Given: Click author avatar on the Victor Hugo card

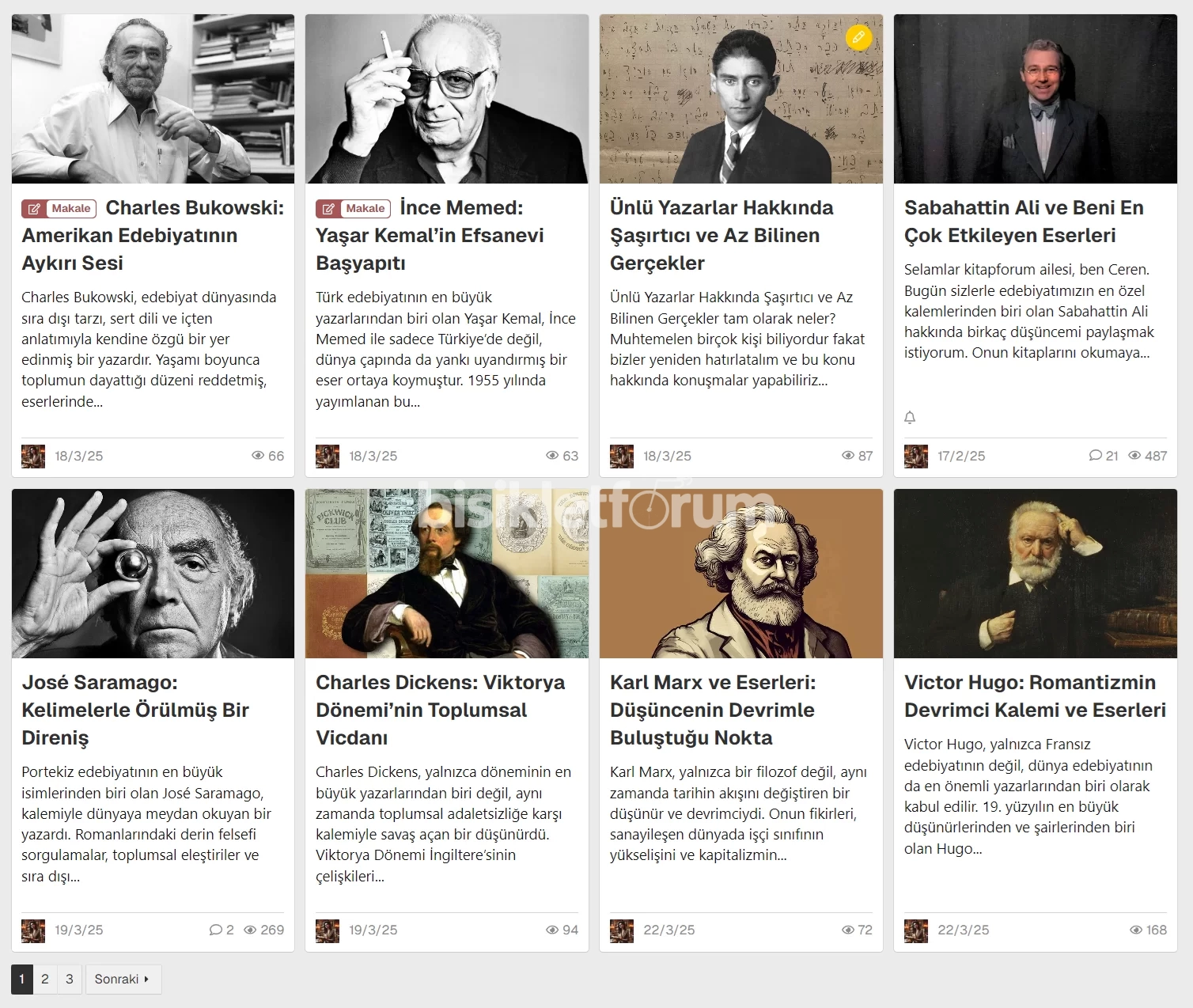Looking at the screenshot, I should click(x=916, y=930).
